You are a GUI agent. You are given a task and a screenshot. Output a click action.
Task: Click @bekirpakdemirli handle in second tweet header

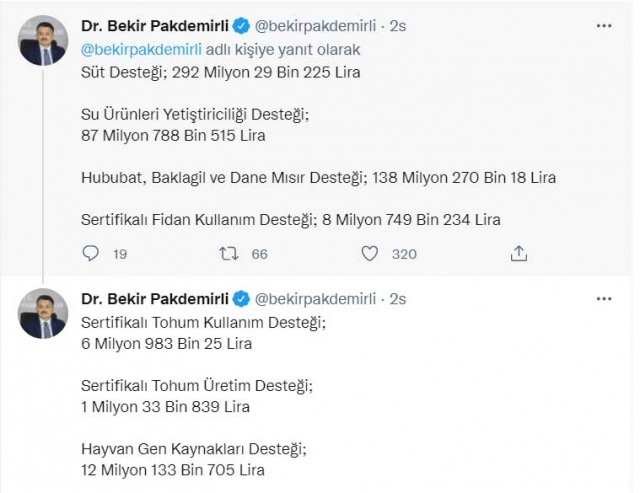[315, 299]
